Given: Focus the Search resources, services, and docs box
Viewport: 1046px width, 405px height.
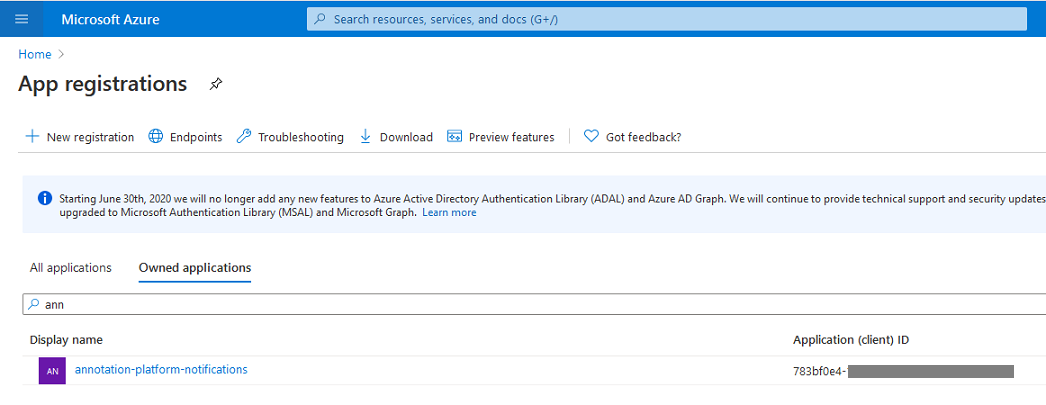Looking at the screenshot, I should pyautogui.click(x=666, y=19).
